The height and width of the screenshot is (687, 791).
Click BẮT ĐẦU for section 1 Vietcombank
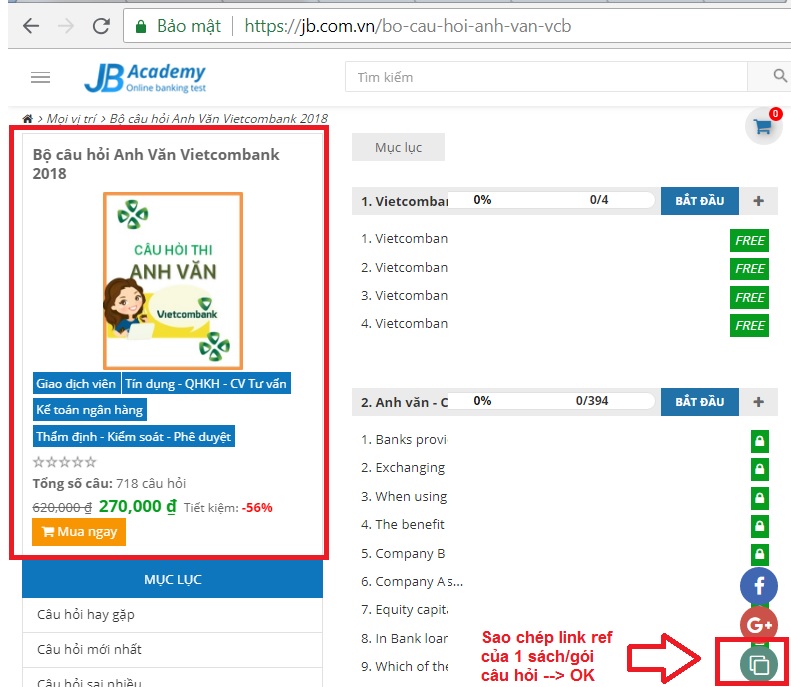pyautogui.click(x=700, y=201)
